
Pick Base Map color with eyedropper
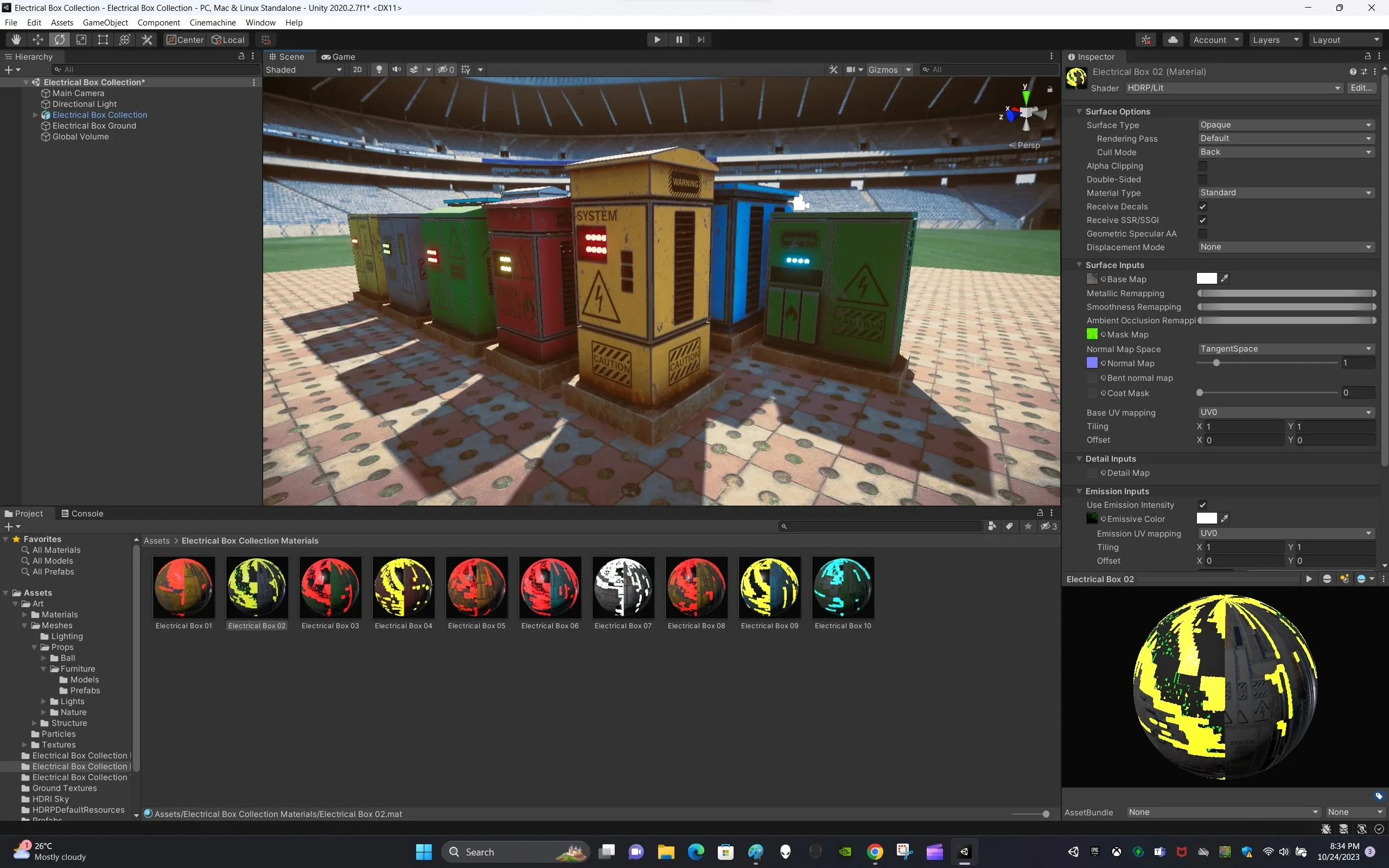pyautogui.click(x=1224, y=278)
